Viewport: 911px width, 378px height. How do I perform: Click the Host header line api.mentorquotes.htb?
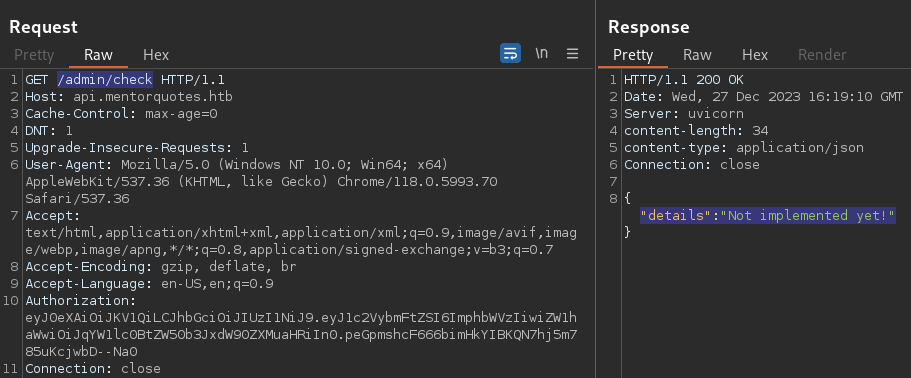coord(128,96)
